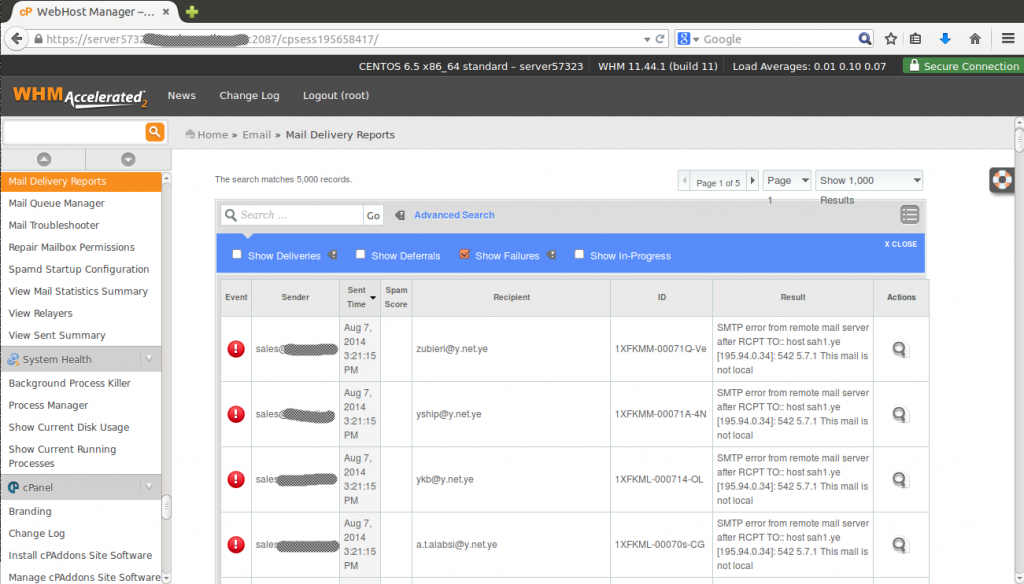Click the magnifier inside the Search field

230,214
